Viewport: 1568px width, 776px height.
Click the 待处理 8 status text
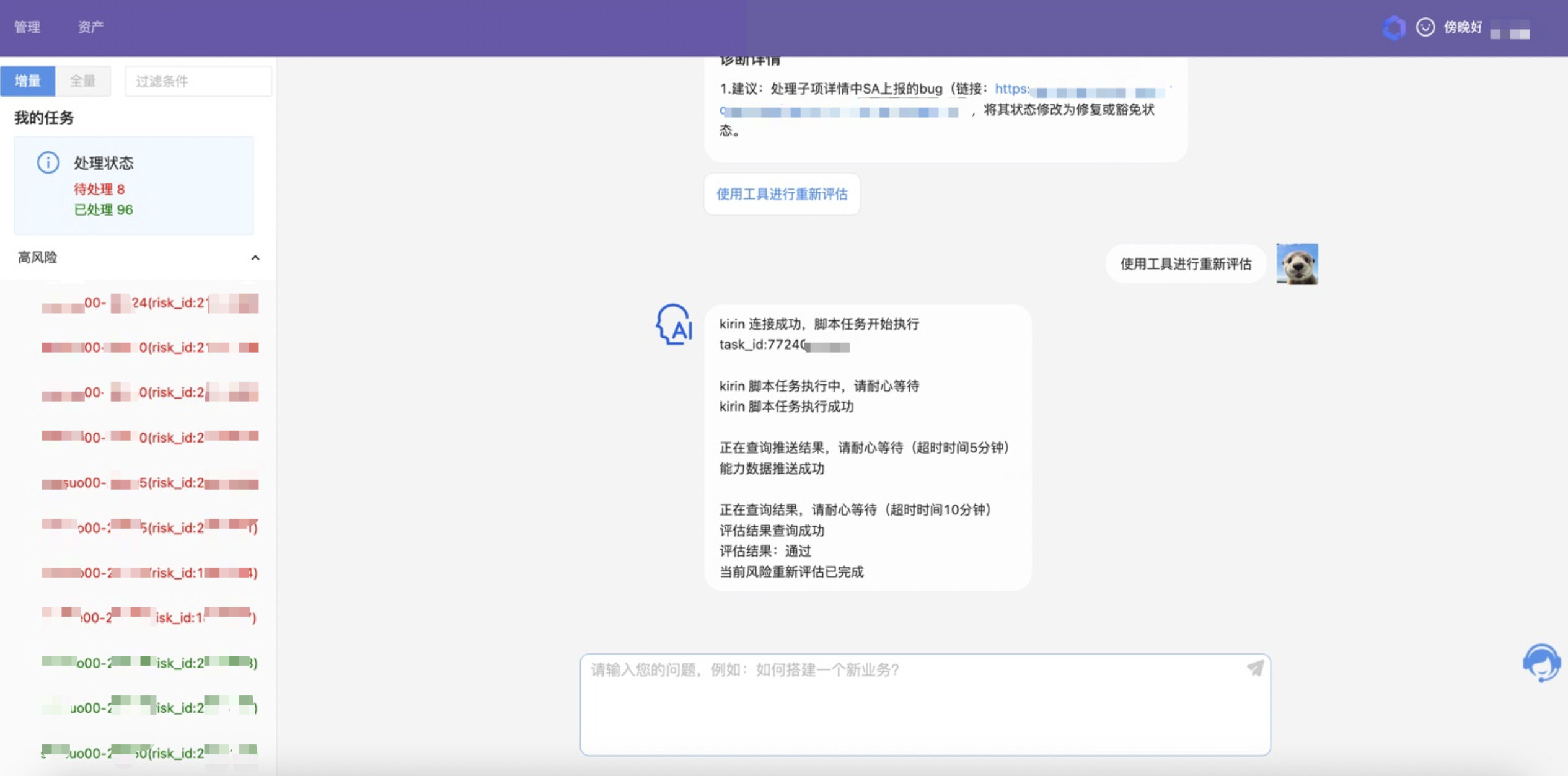point(99,189)
